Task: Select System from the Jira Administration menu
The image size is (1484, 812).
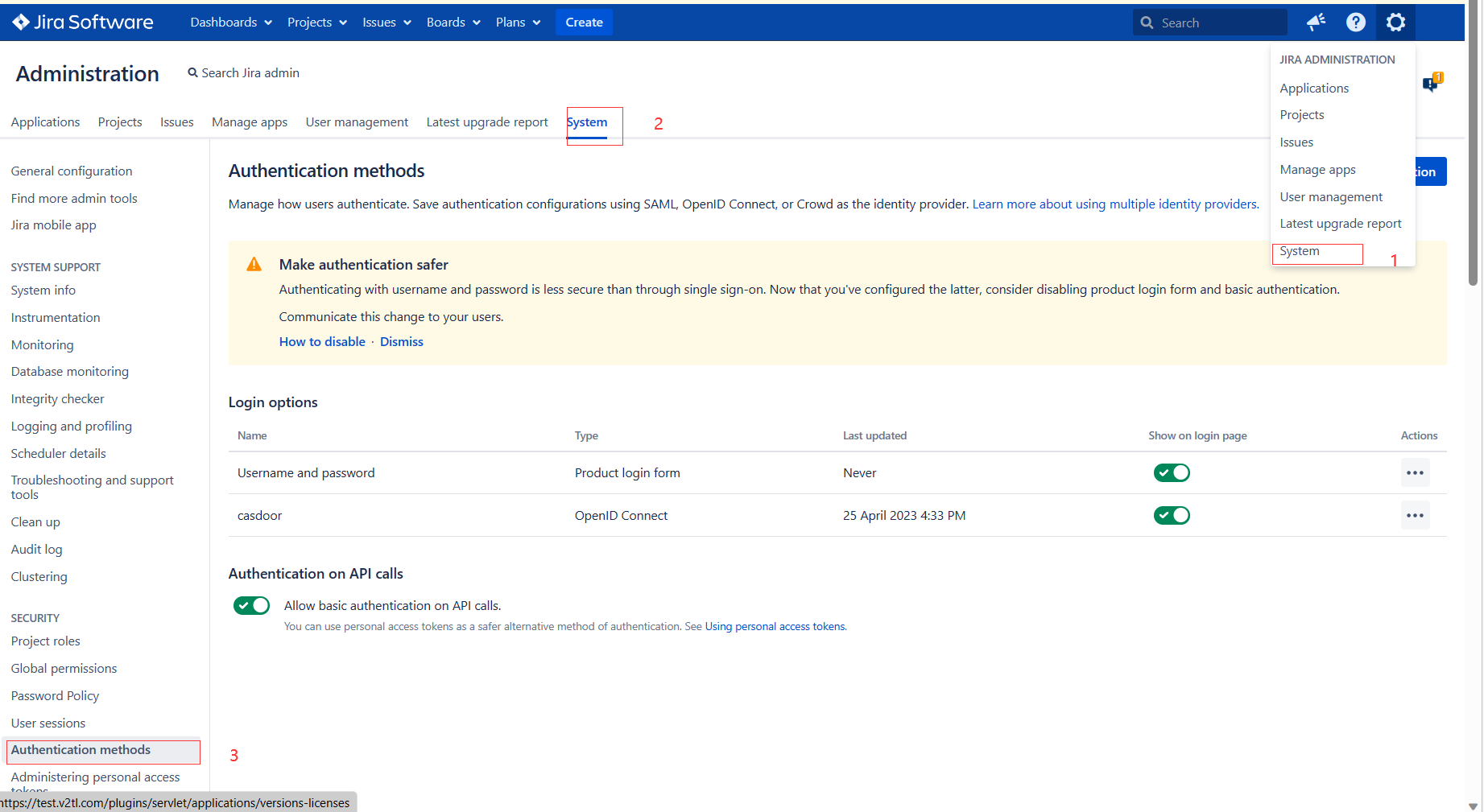Action: [1299, 251]
